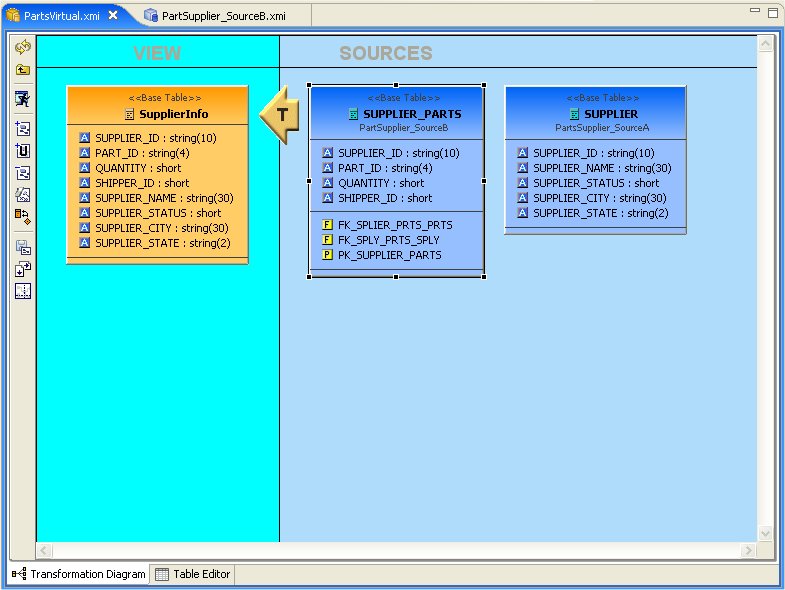
Task: Click the save diagram icon
Action: [23, 247]
